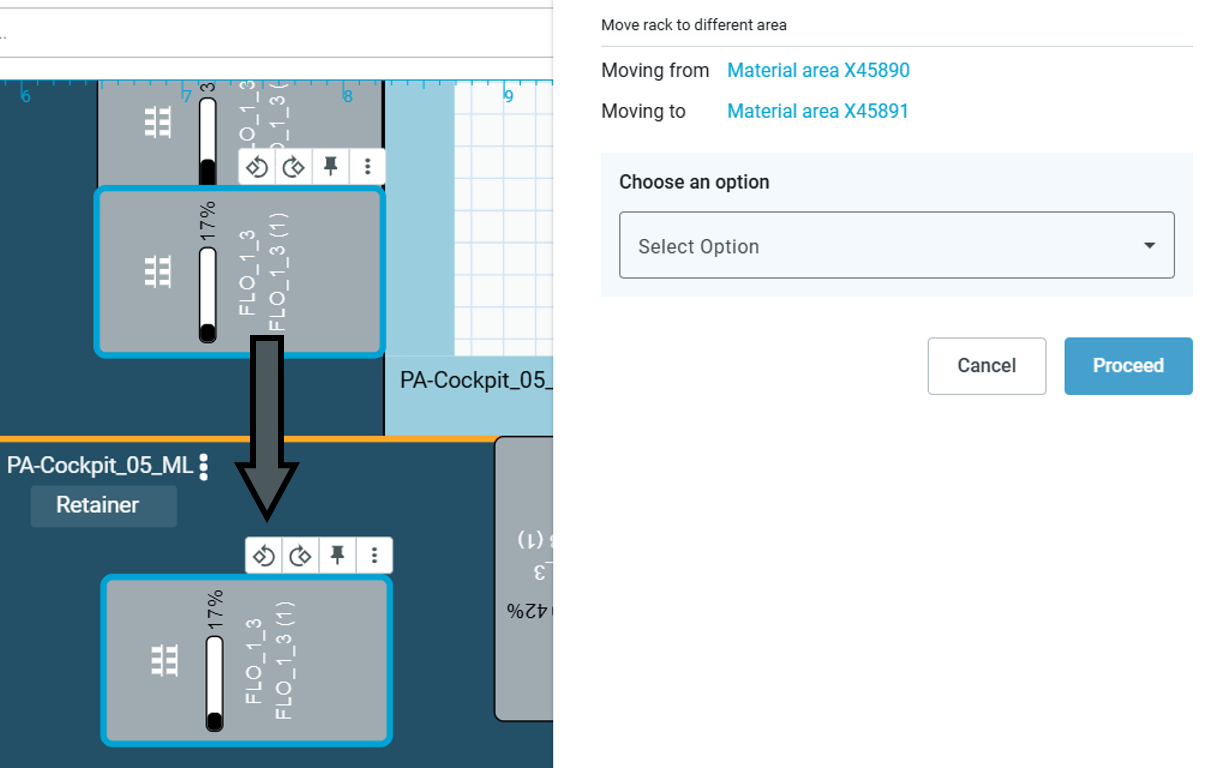
Task: Toggle pin on the rack below the arrow
Action: pyautogui.click(x=338, y=555)
